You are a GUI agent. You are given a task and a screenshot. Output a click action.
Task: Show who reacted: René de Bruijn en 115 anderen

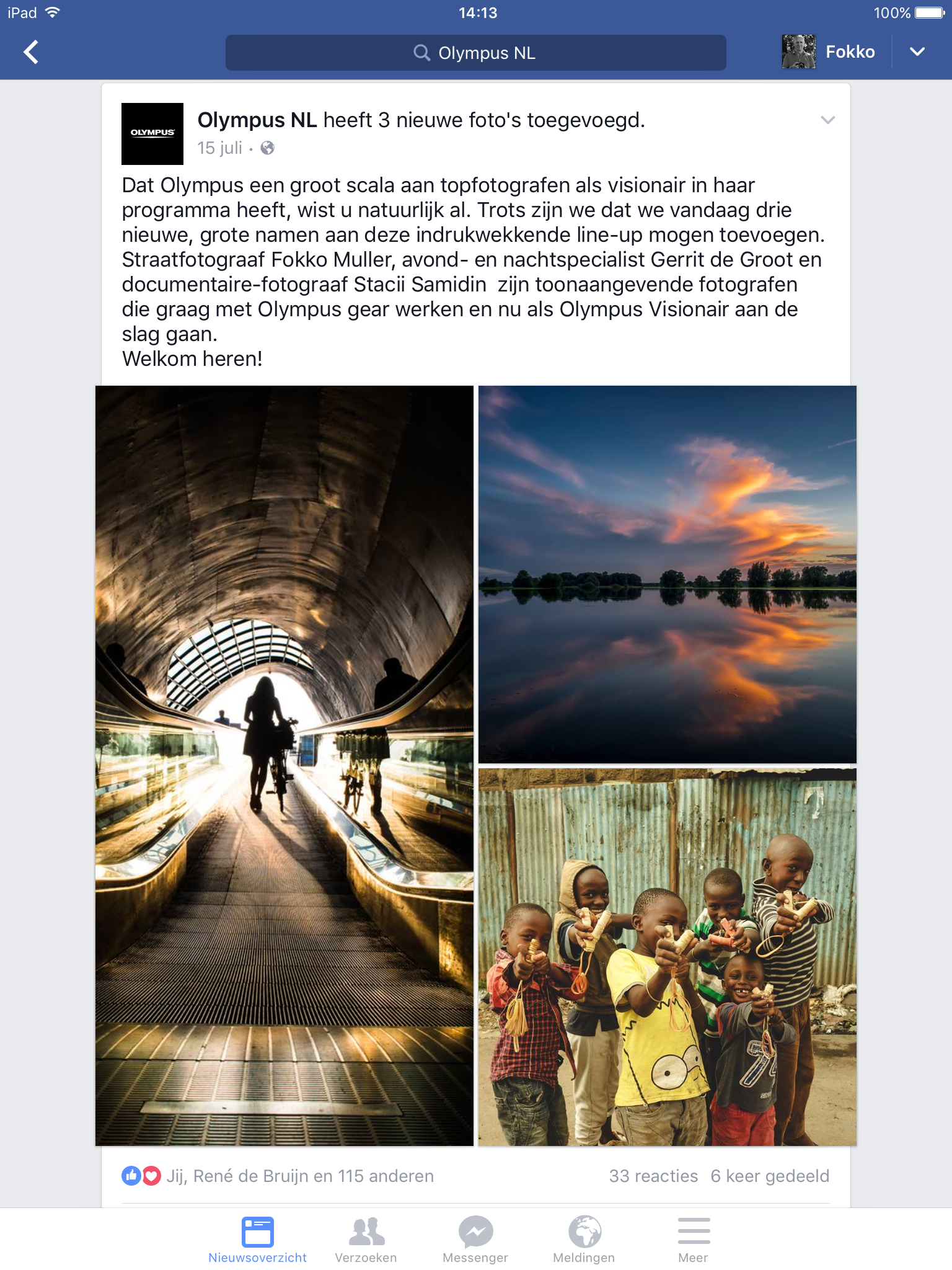pos(300,1176)
